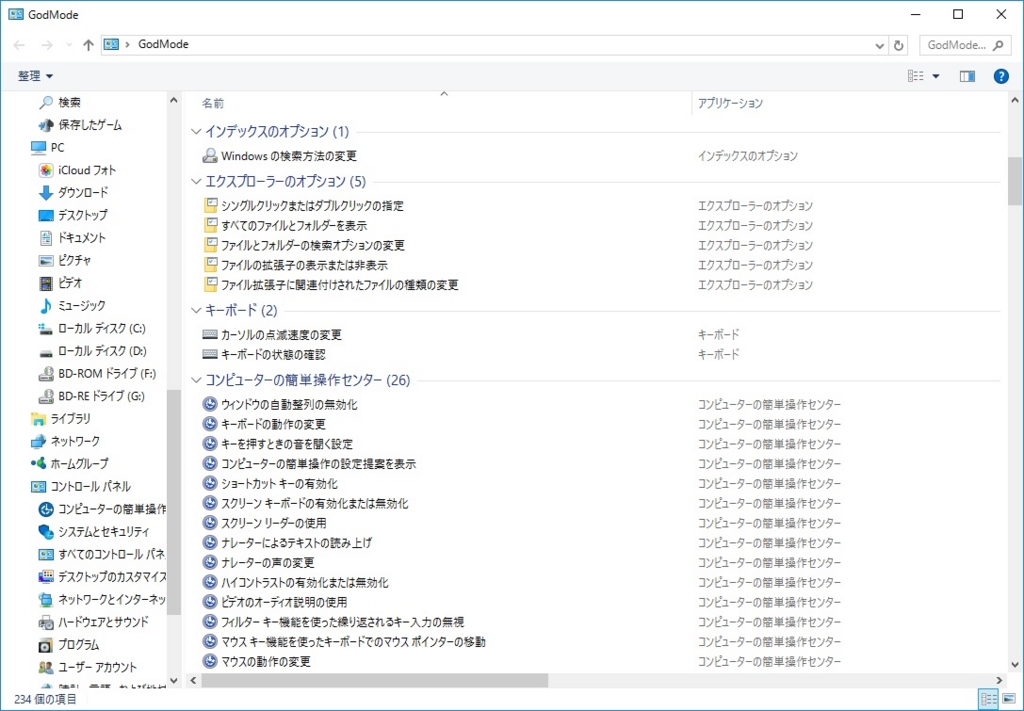Collapse インデックスのオプション group

196,131
